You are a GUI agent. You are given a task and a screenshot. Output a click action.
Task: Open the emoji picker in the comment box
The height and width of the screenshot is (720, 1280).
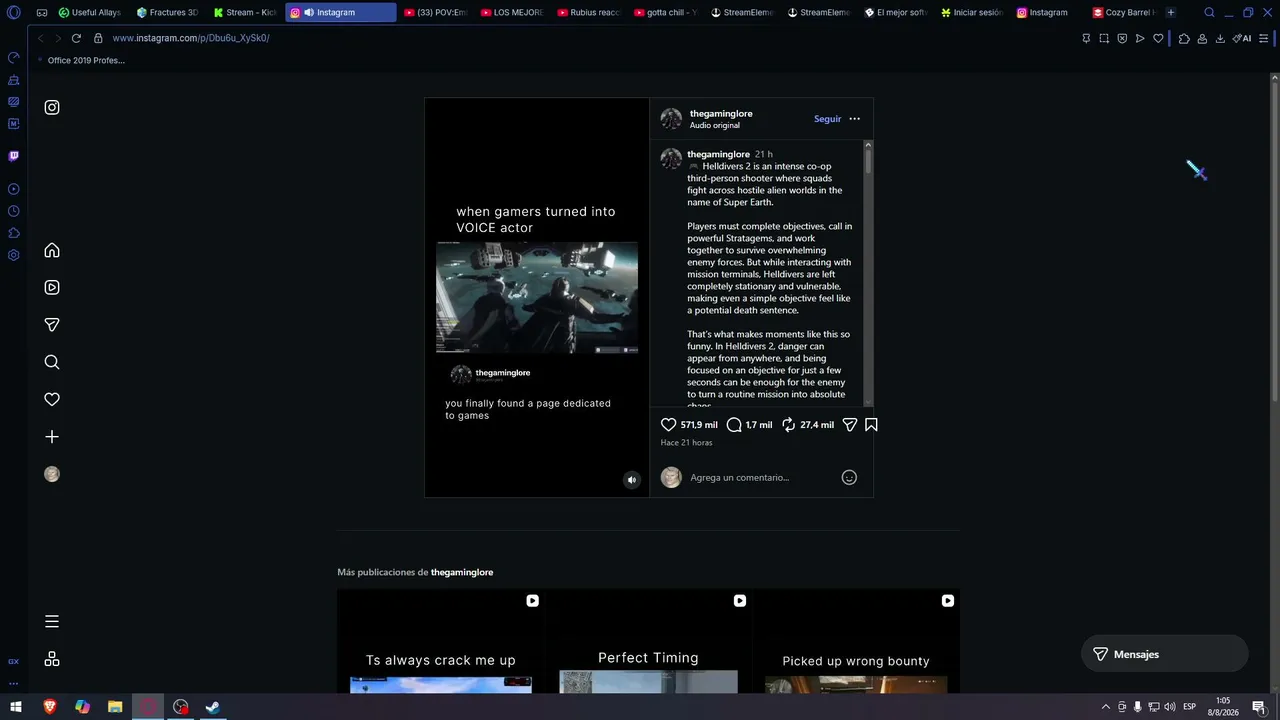click(849, 478)
